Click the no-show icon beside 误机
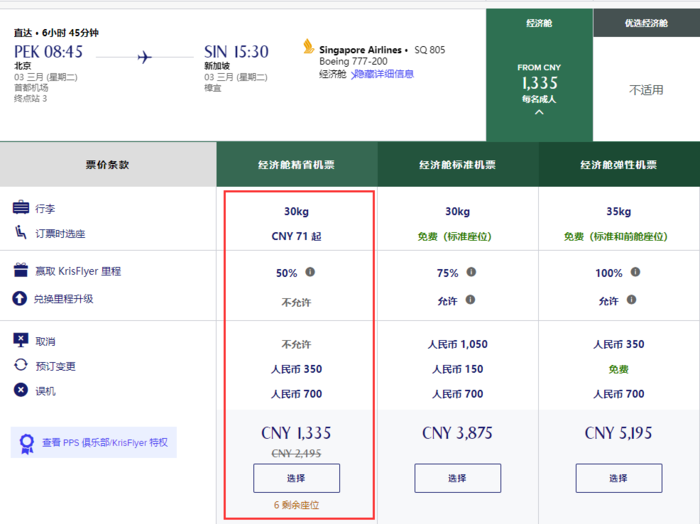Image resolution: width=700 pixels, height=524 pixels. point(21,390)
